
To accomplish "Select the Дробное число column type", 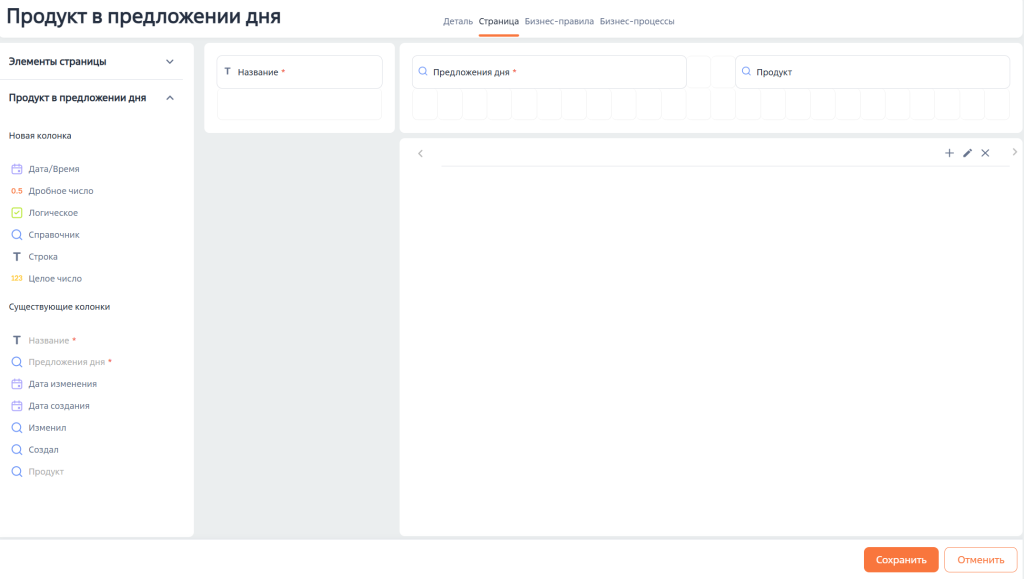I will click(60, 191).
